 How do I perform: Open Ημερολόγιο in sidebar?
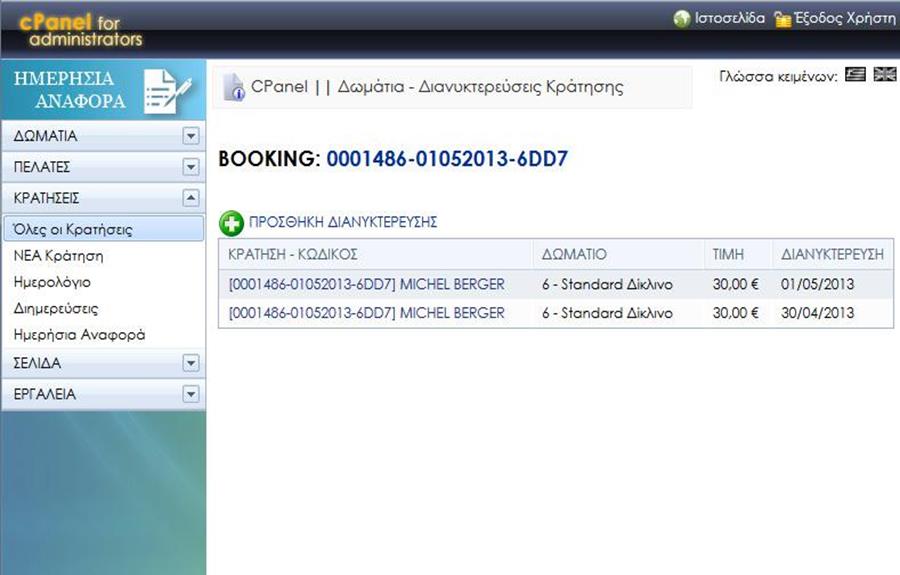pyautogui.click(x=52, y=282)
